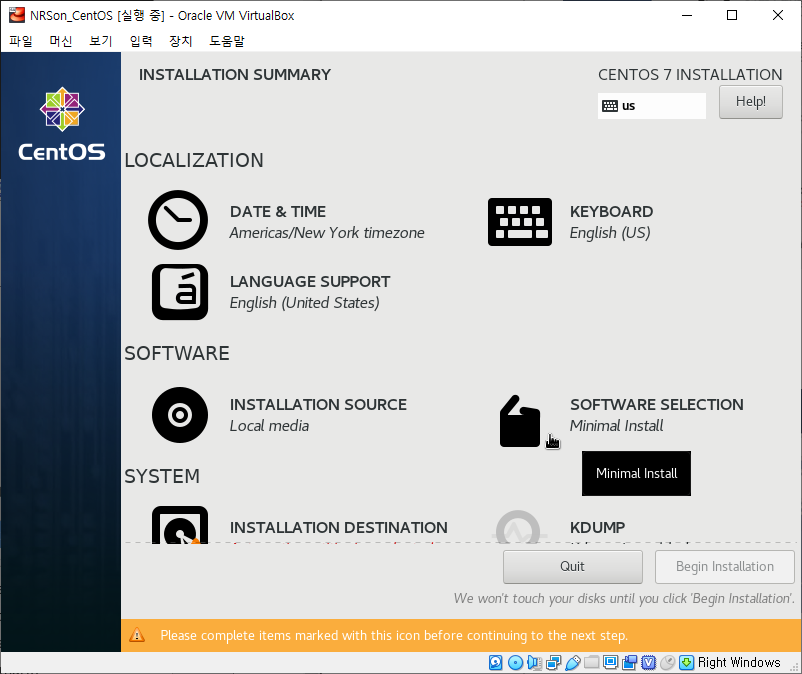Click the warning triangle in orange banner
Viewport: 802px width, 674px height.
point(137,635)
